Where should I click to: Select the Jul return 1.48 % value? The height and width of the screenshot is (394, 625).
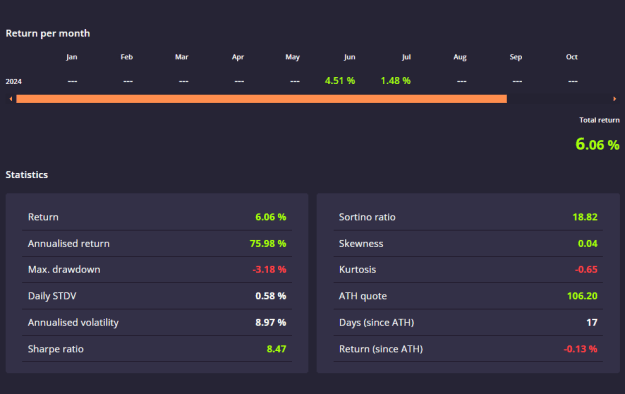(395, 81)
